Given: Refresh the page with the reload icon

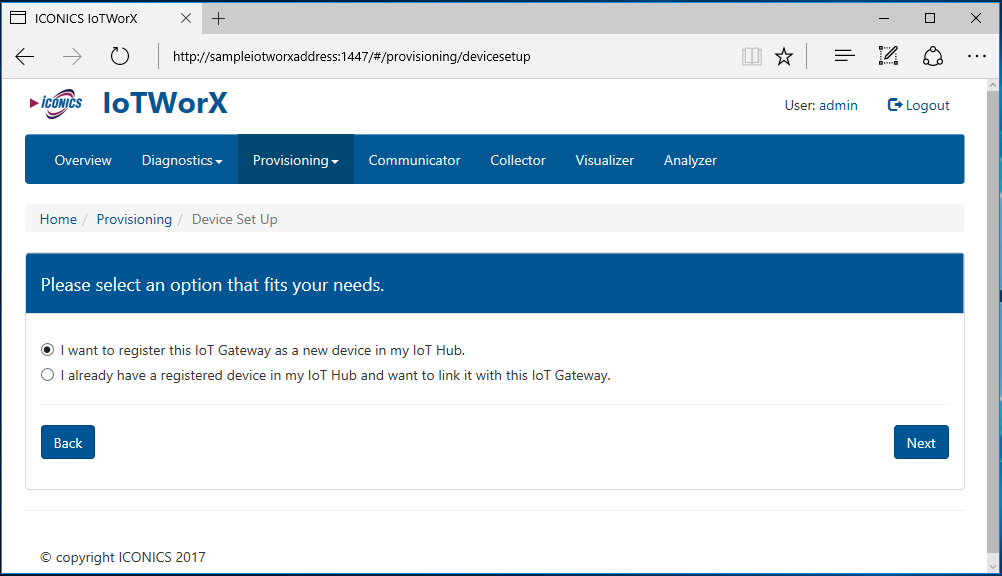Looking at the screenshot, I should (120, 57).
